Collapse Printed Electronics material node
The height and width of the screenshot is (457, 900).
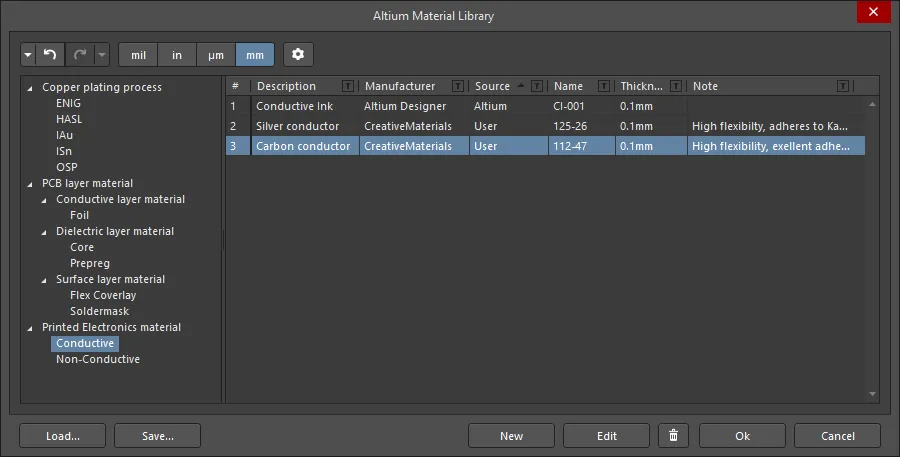[x=30, y=328]
